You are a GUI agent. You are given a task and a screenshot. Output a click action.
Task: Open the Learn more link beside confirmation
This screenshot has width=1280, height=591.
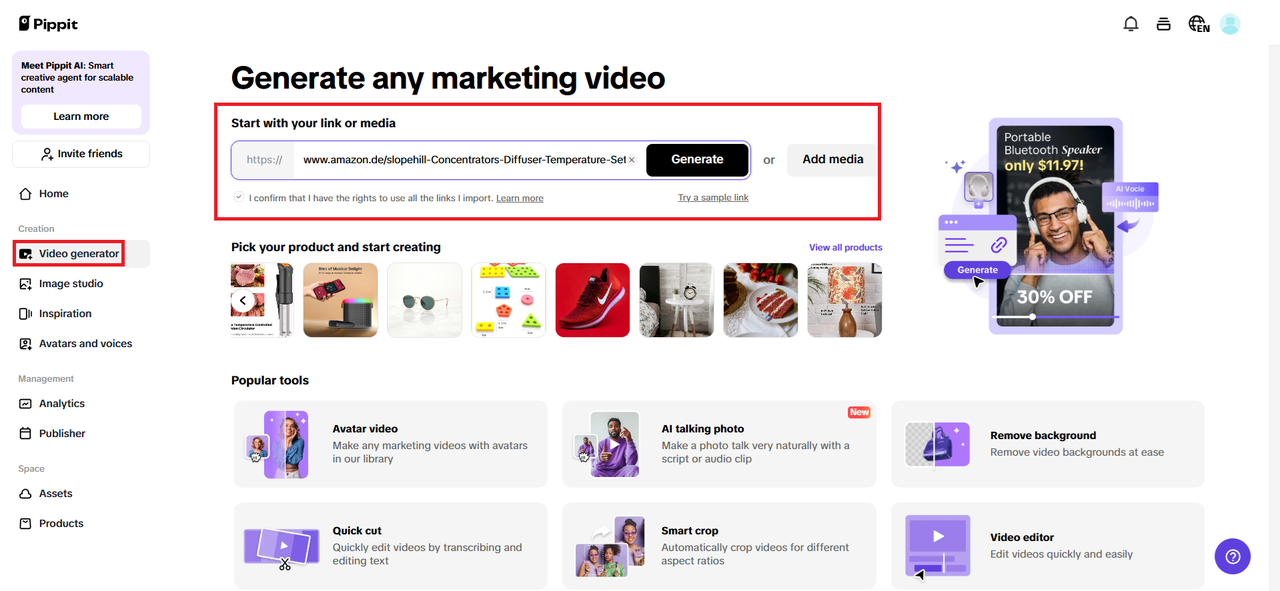pyautogui.click(x=520, y=198)
